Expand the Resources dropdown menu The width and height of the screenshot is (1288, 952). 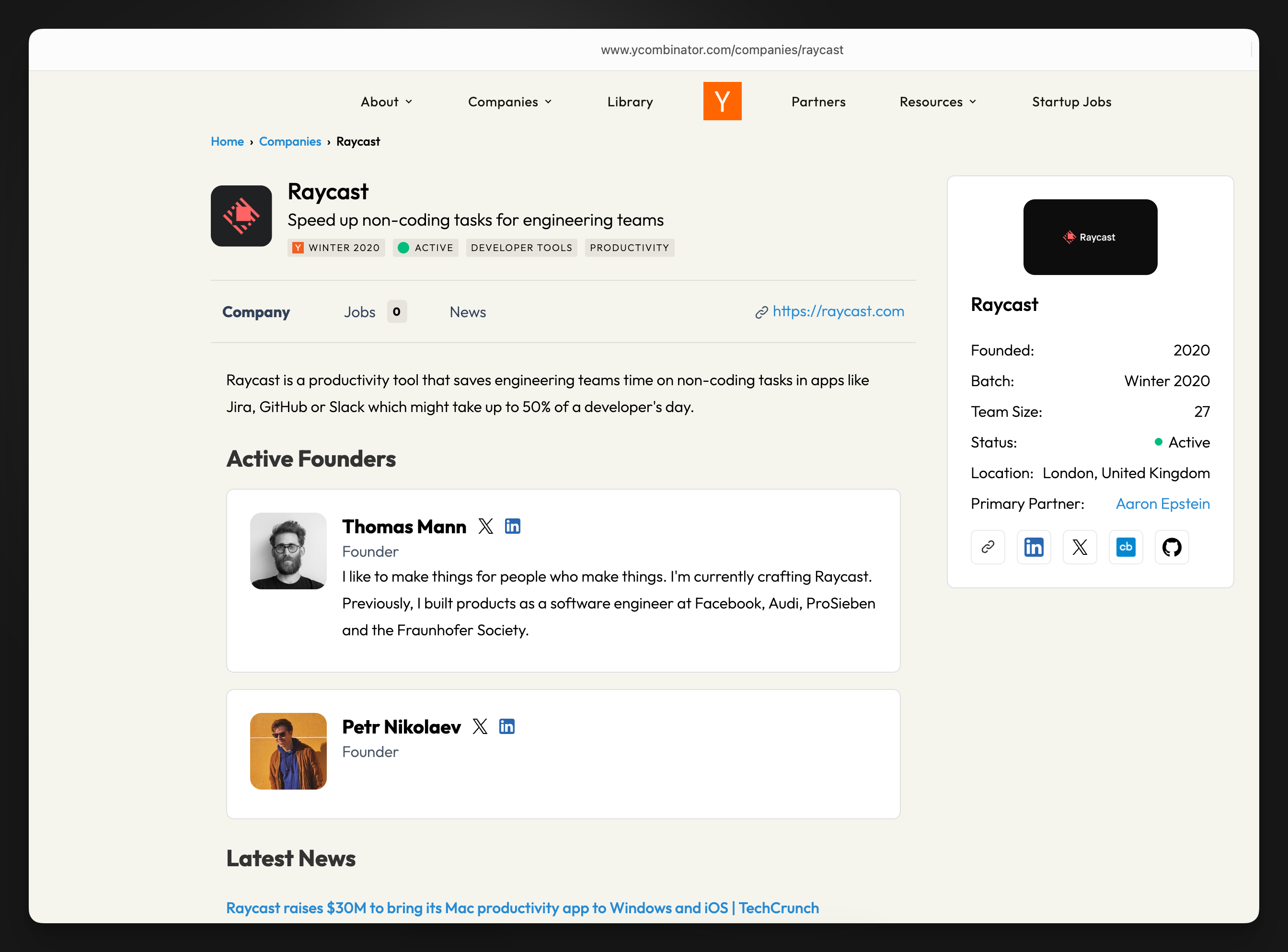pyautogui.click(x=938, y=102)
